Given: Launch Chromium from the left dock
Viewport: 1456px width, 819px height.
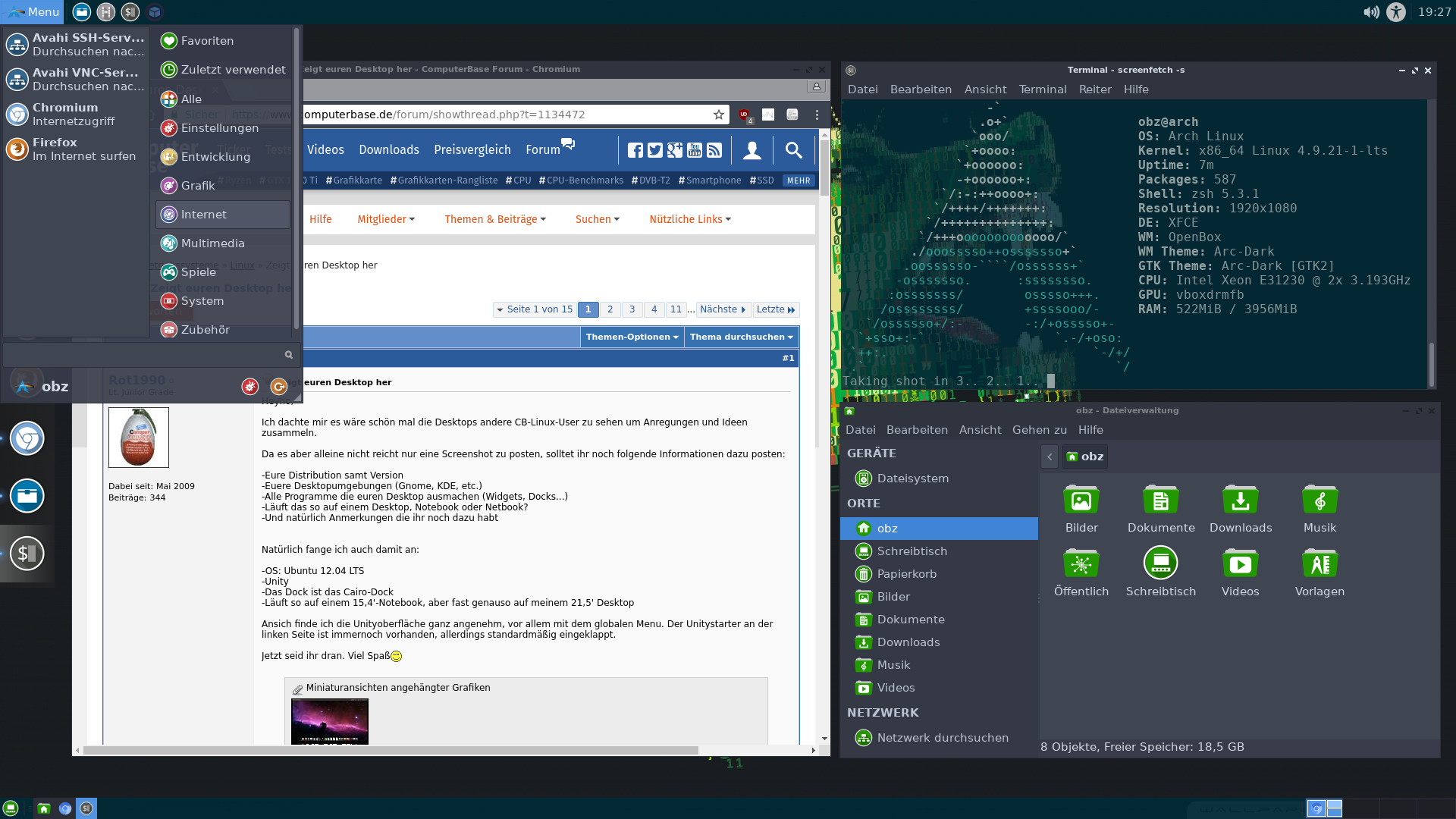Looking at the screenshot, I should [27, 438].
